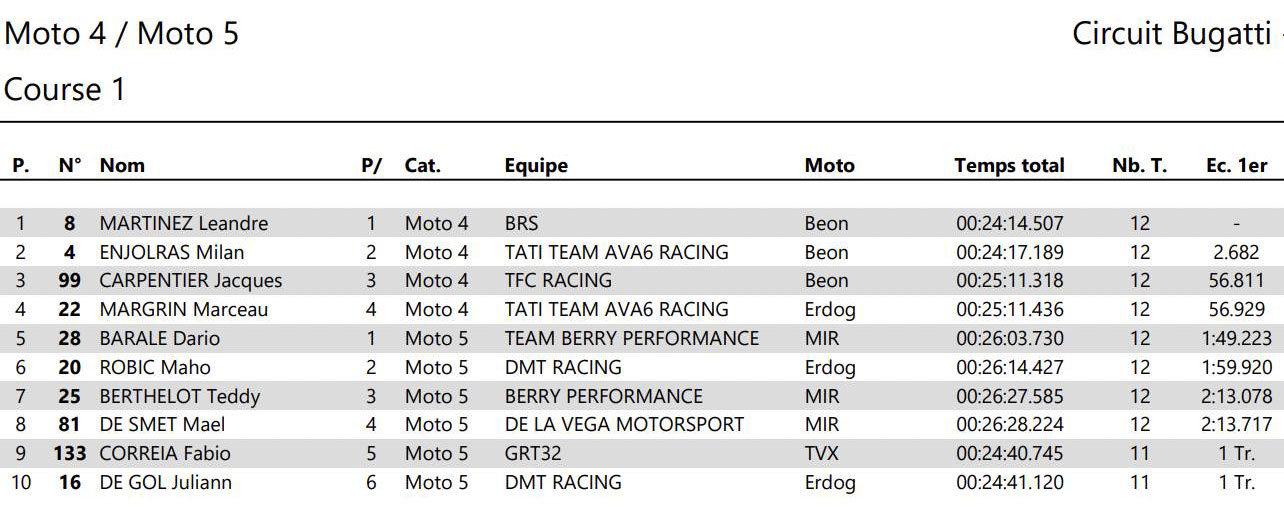
Task: Select the "Moto" column header
Action: tap(829, 166)
